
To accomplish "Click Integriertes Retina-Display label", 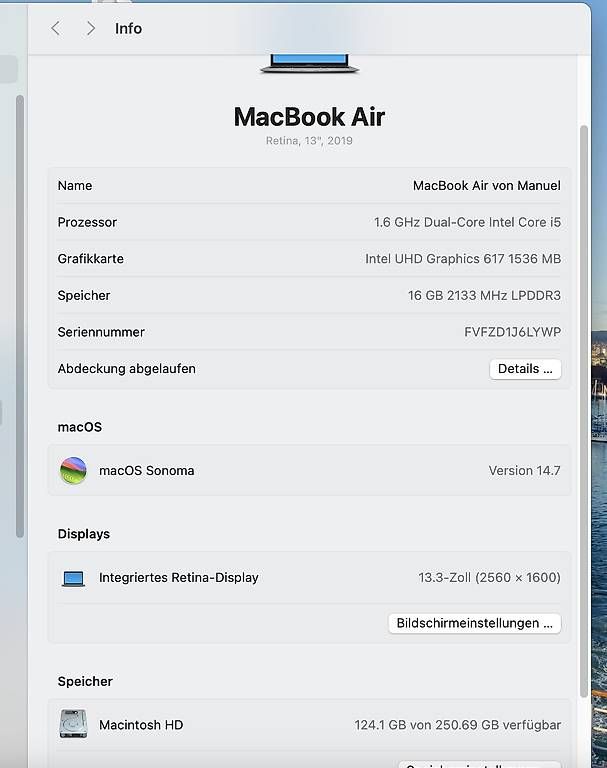I will tap(178, 577).
